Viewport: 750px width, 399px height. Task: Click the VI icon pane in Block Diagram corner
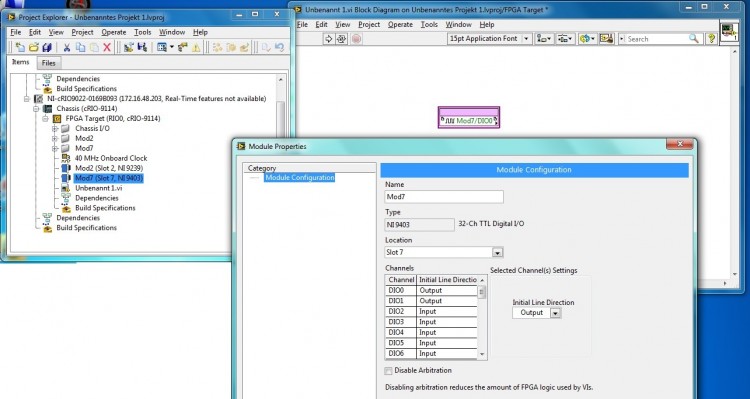(x=729, y=31)
